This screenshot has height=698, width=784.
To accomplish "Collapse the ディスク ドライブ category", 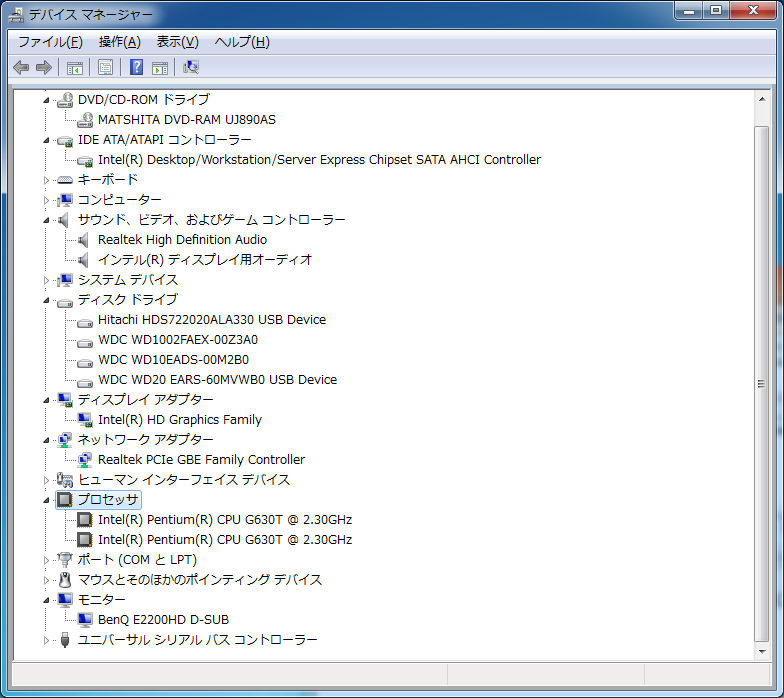I will 46,300.
